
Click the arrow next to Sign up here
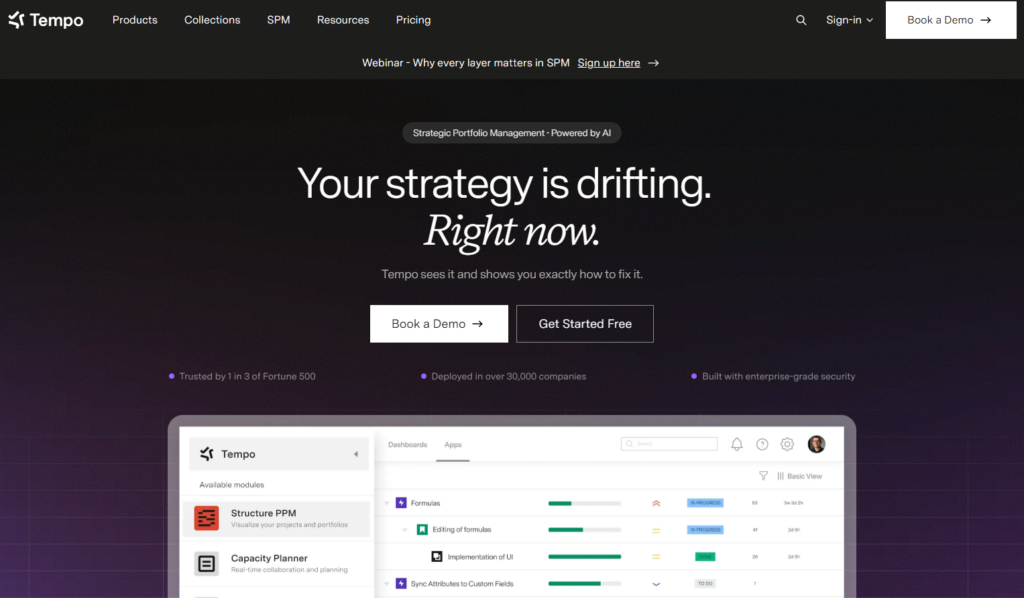pyautogui.click(x=653, y=63)
